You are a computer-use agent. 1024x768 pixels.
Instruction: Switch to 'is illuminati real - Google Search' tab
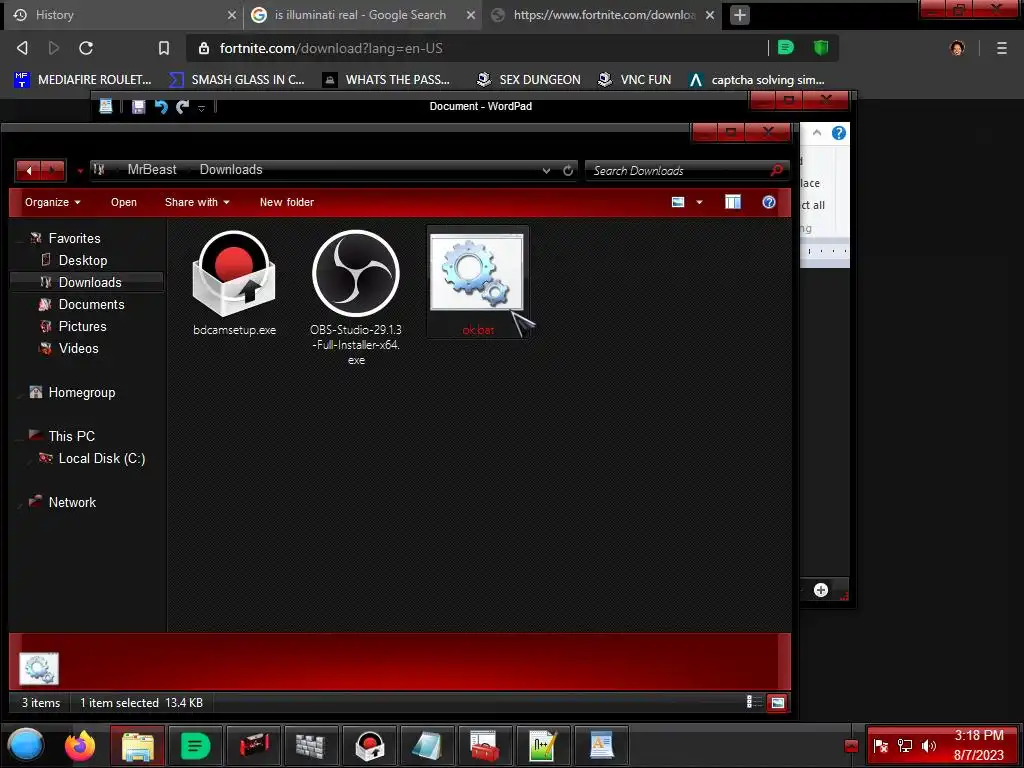362,15
